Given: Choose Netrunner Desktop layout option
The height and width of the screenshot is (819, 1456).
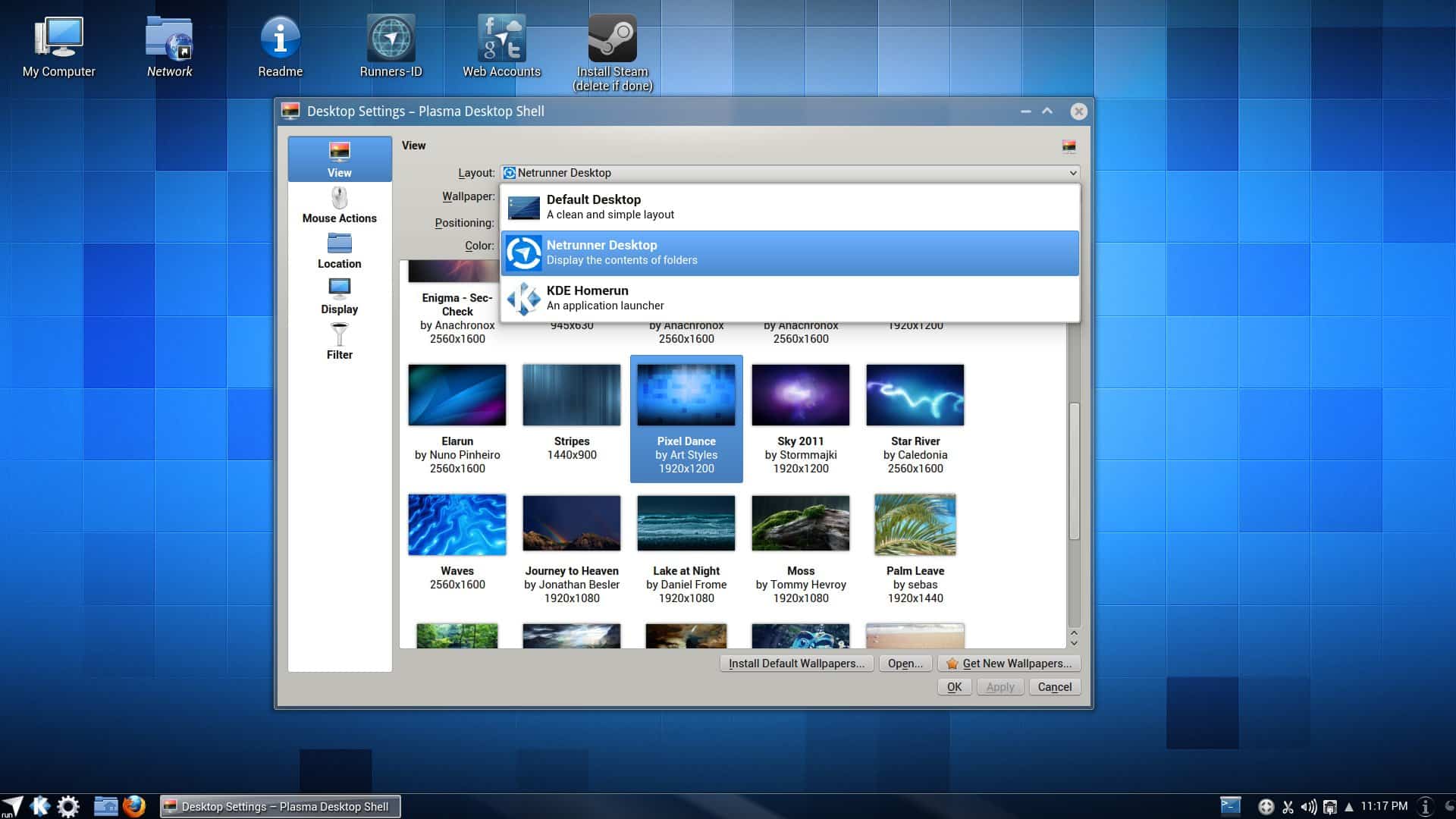Looking at the screenshot, I should tap(789, 253).
